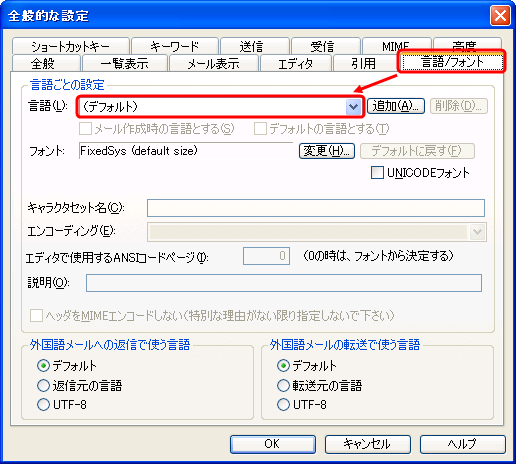Open the メール表示 tab
Screen dimensions: 516x464
[214, 63]
